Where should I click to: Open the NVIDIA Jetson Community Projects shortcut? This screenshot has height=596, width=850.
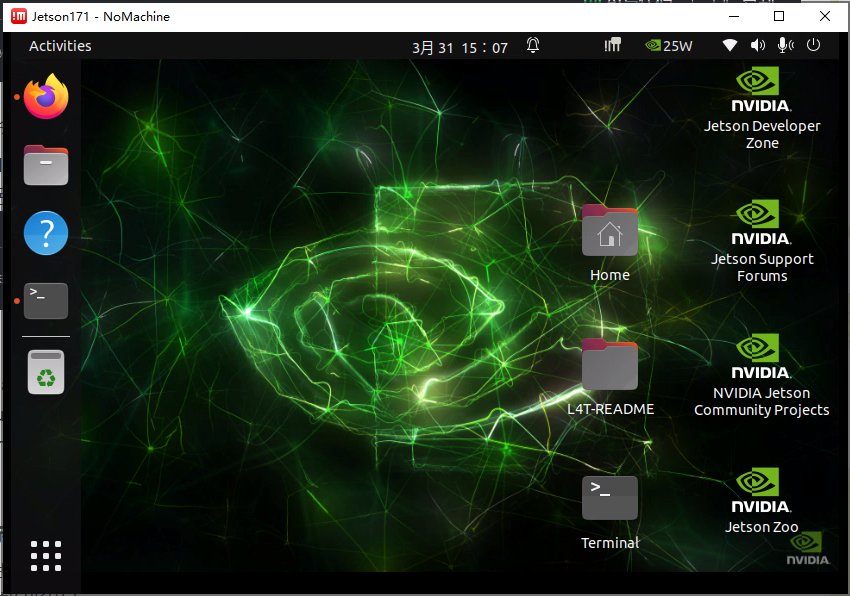(x=762, y=375)
